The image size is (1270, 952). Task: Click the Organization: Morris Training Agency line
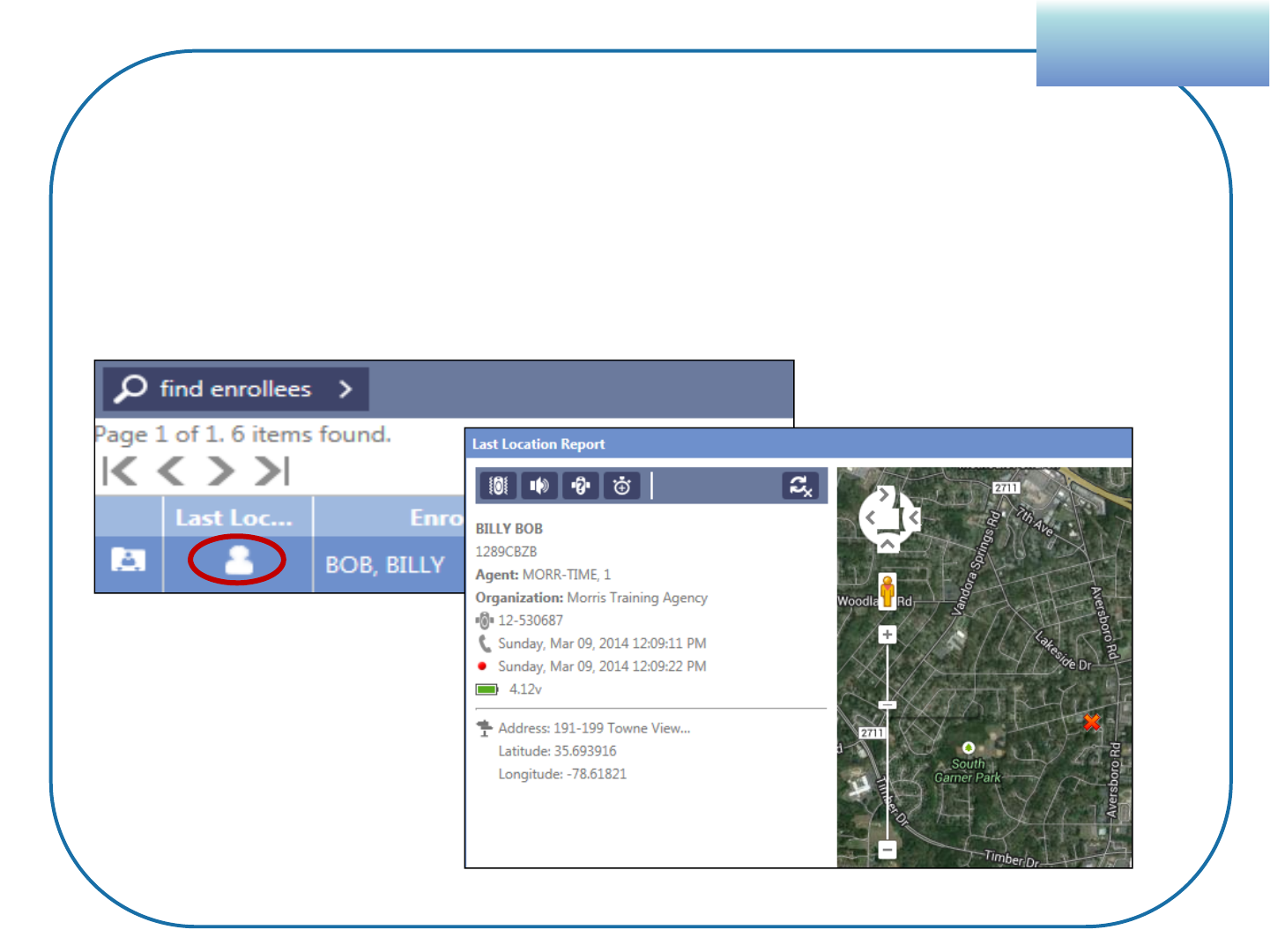point(591,598)
